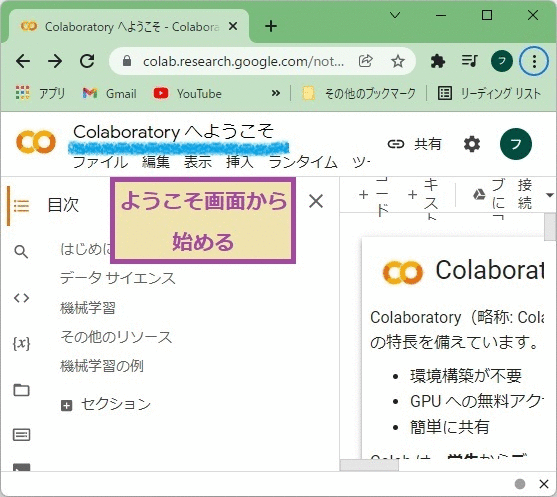Click the gray status circle at bottom
Image resolution: width=557 pixels, height=497 pixels.
click(520, 484)
